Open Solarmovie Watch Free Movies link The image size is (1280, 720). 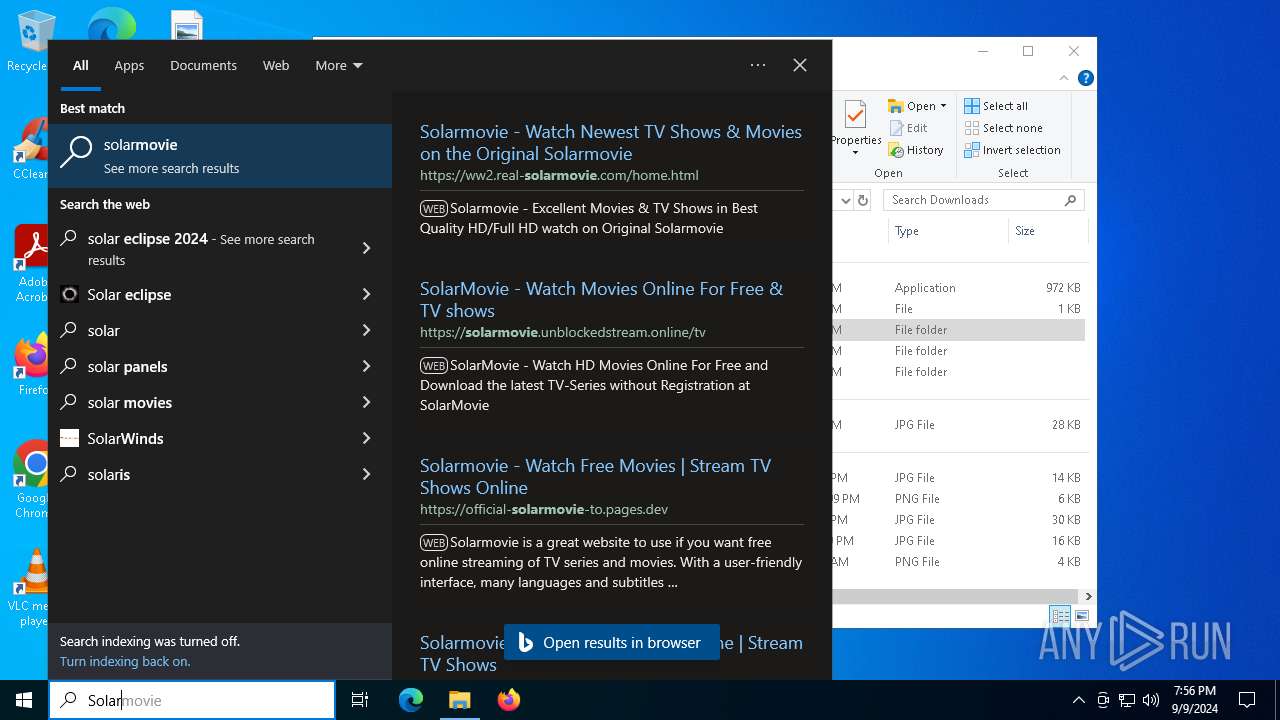(x=596, y=476)
